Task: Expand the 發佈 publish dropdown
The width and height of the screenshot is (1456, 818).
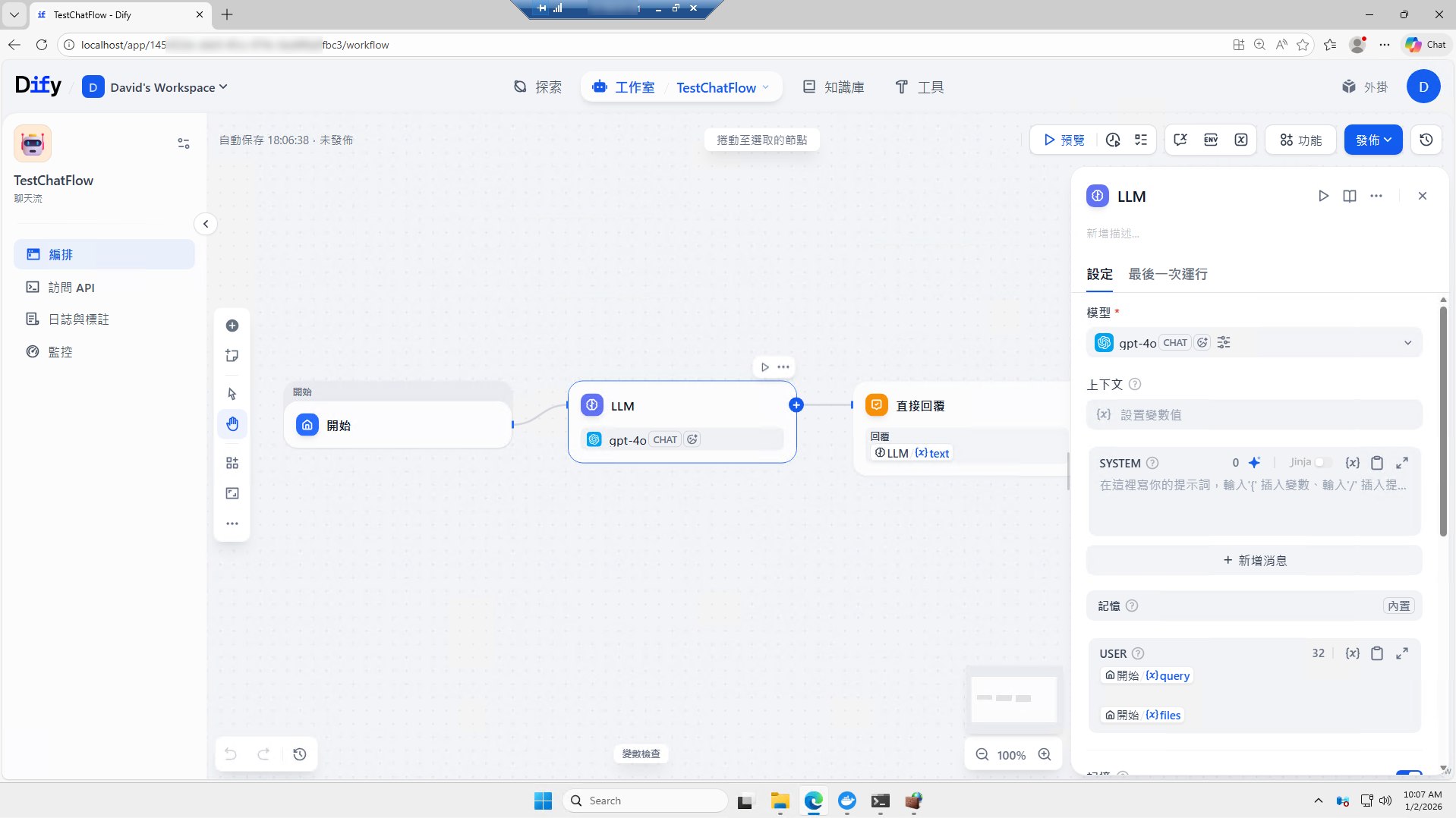Action: pyautogui.click(x=1372, y=140)
